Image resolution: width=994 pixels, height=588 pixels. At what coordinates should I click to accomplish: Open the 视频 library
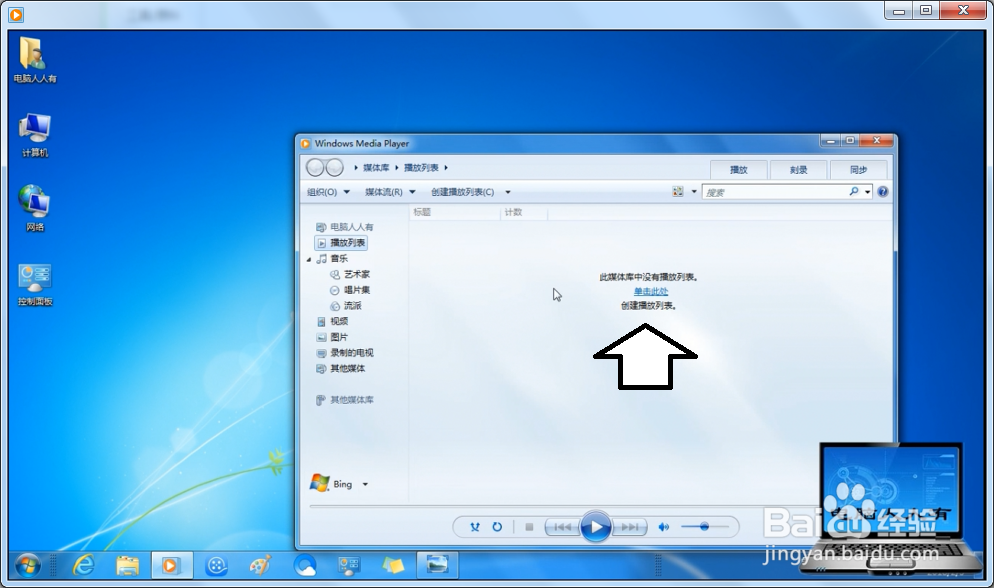pos(333,321)
